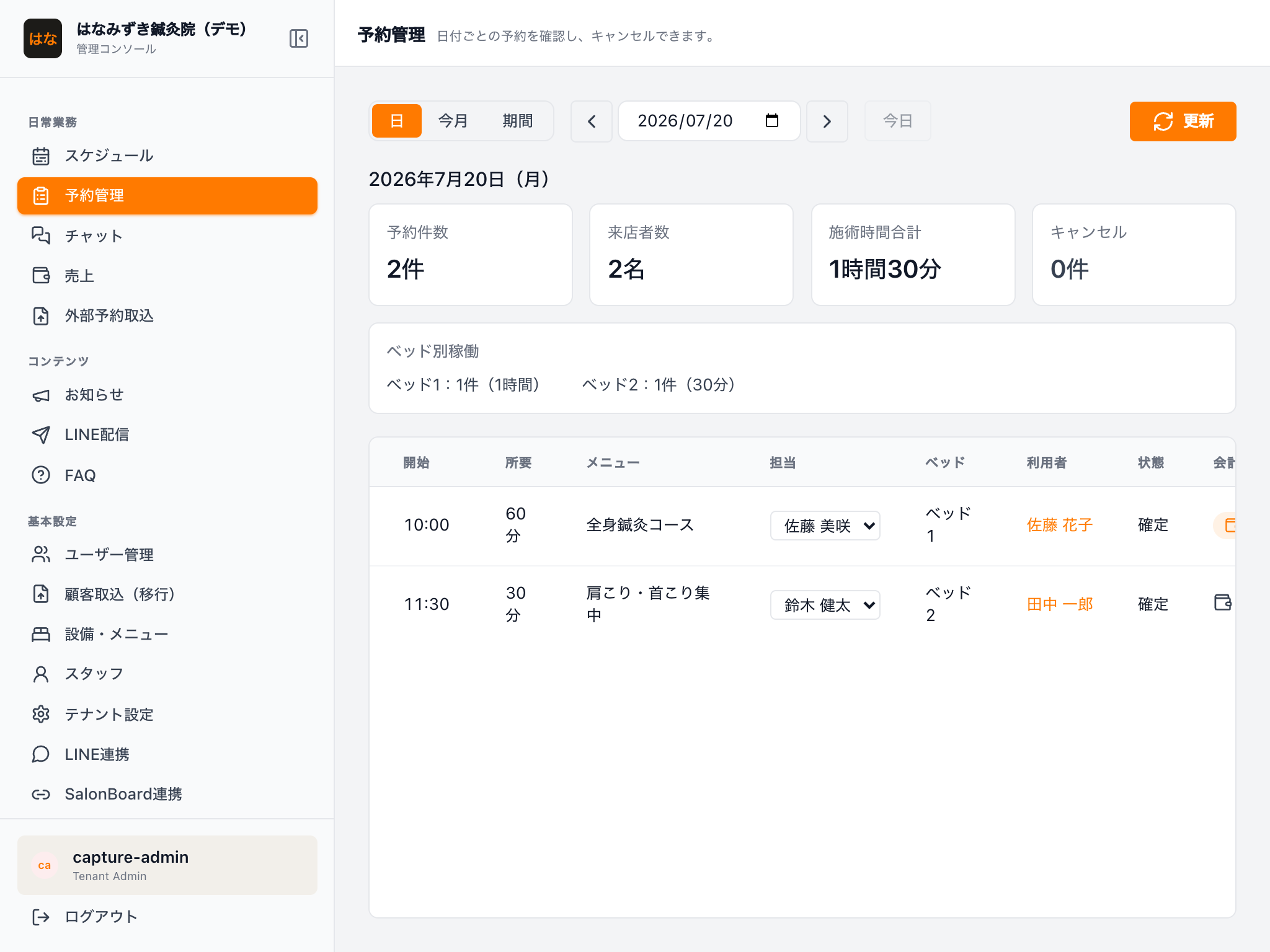1270x952 pixels.
Task: Click the 今日 button
Action: coord(898,121)
